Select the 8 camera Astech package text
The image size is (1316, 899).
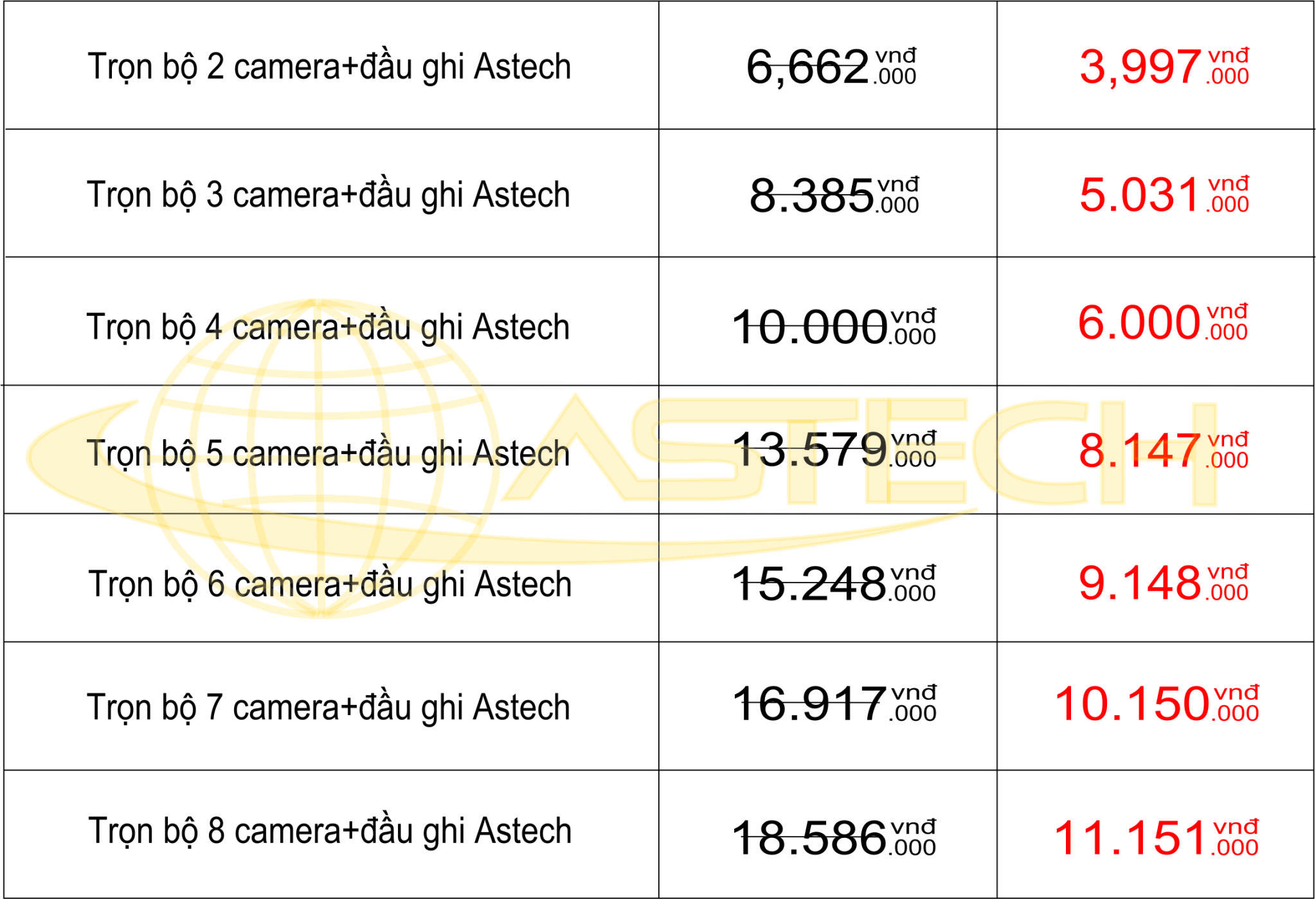point(330,830)
